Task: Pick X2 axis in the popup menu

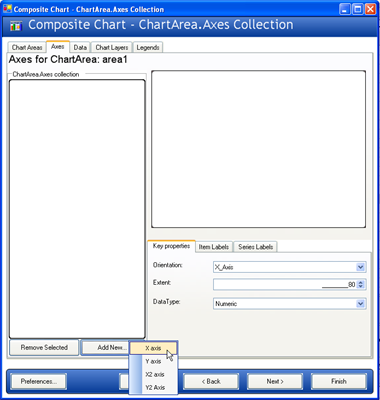Action: pos(154,374)
